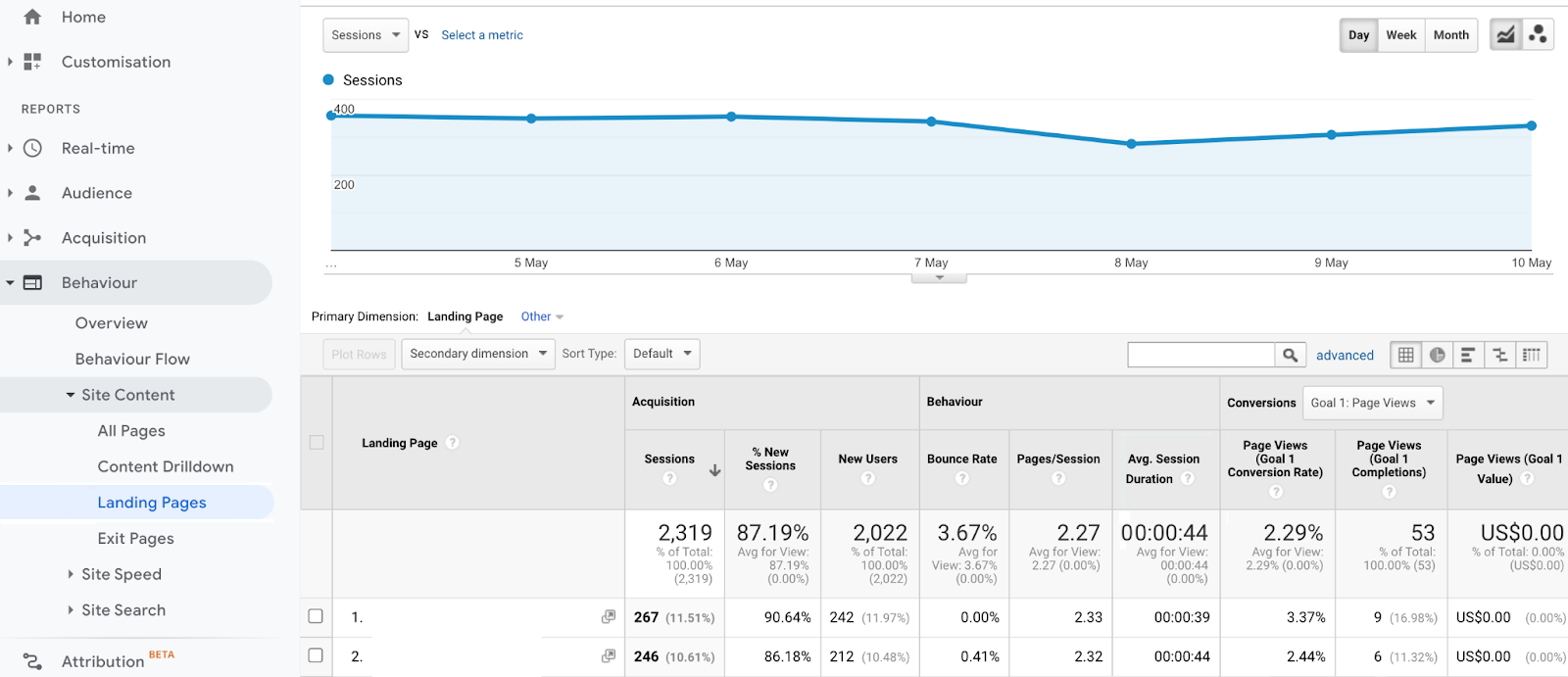Open Exit Pages report in sidebar
This screenshot has height=677, width=1568.
(x=135, y=538)
